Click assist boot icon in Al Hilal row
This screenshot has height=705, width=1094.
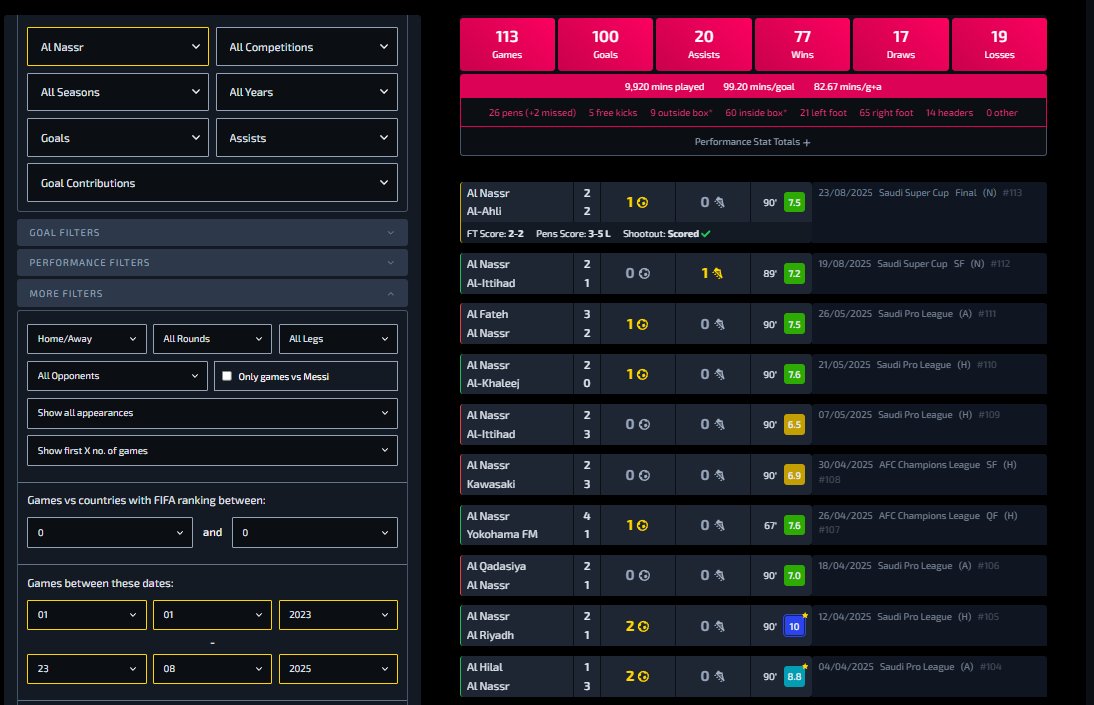click(x=719, y=676)
